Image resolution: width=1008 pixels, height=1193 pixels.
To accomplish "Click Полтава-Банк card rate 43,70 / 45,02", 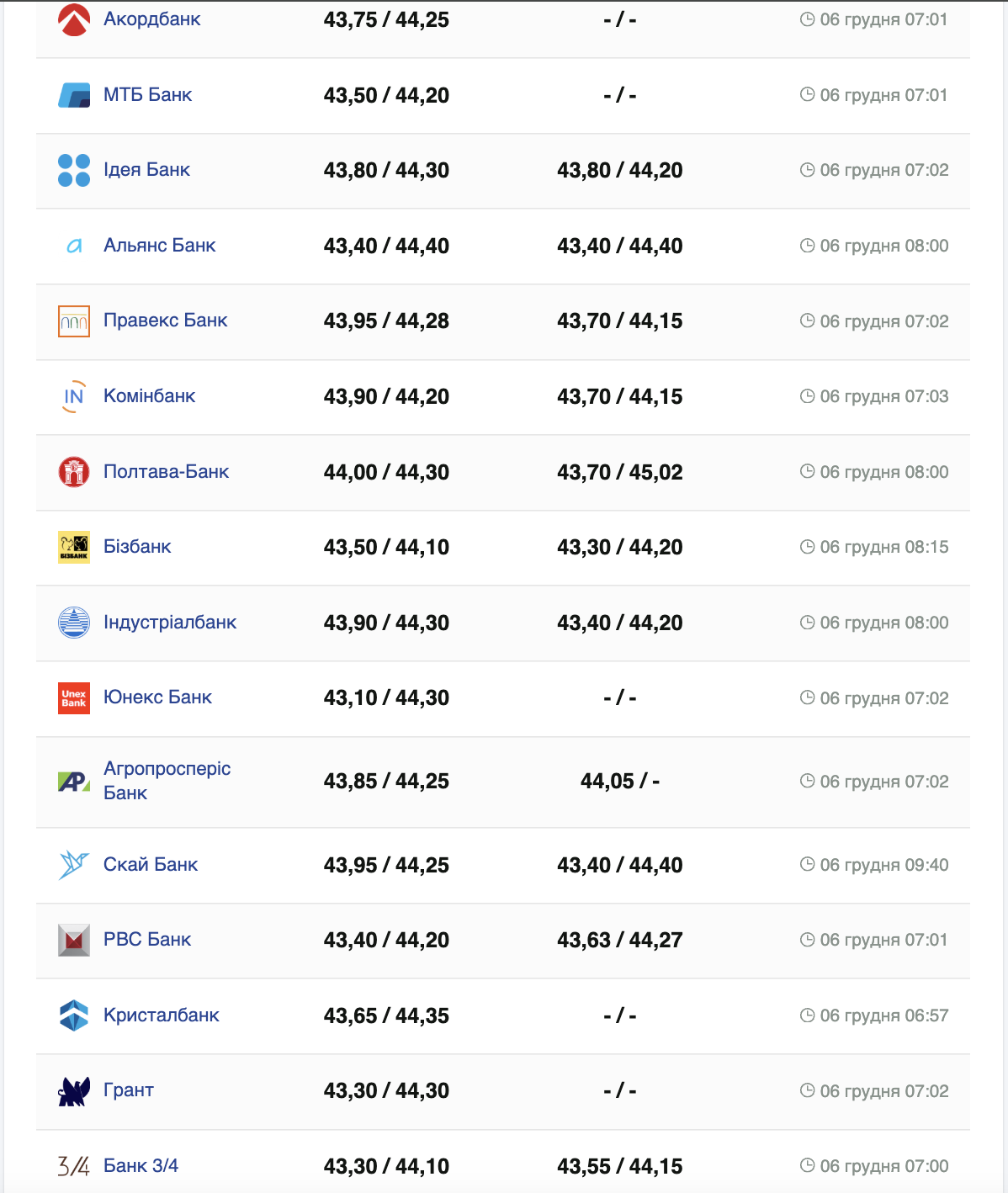I will (619, 472).
